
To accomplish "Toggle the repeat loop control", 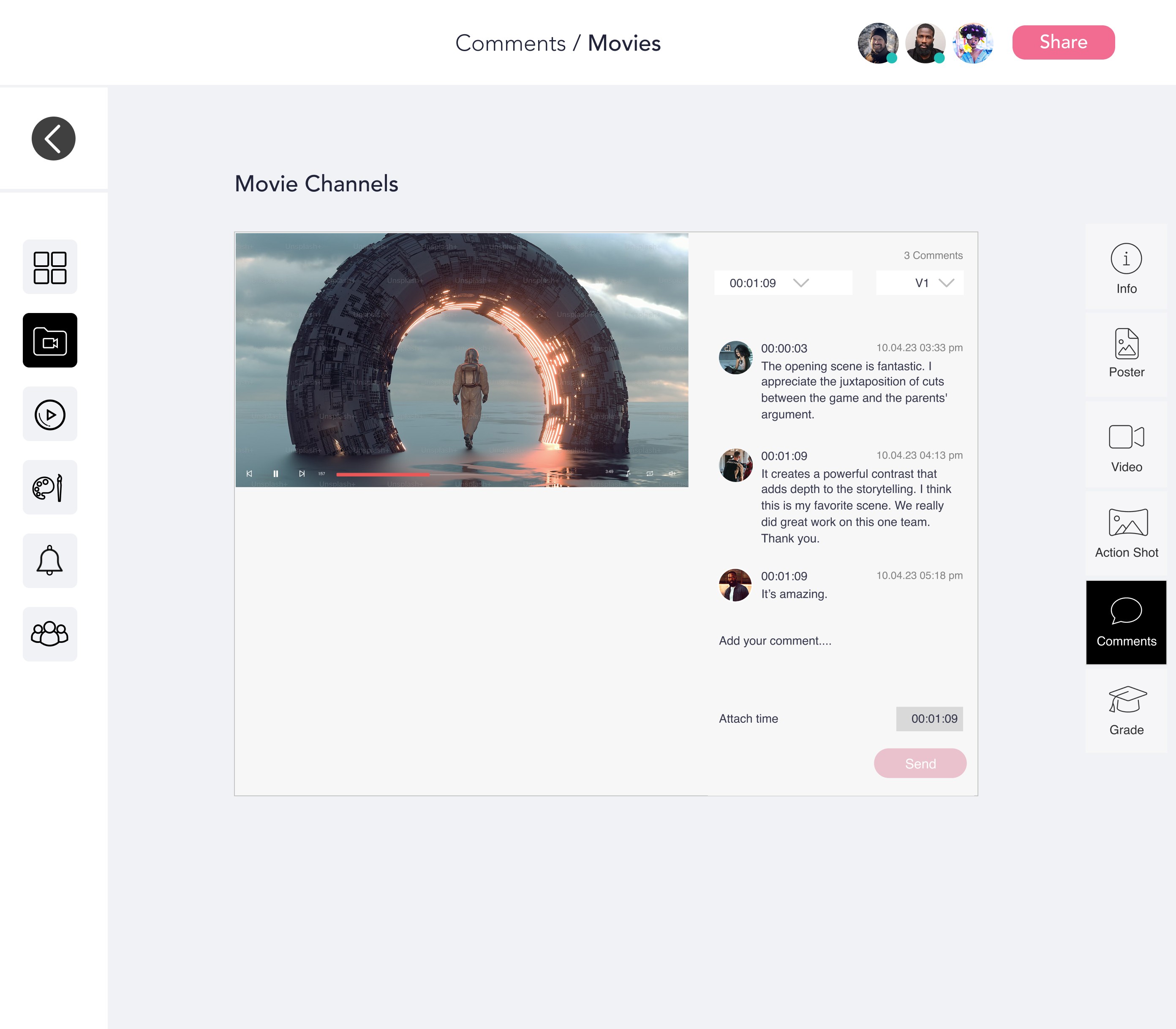I will coord(649,474).
